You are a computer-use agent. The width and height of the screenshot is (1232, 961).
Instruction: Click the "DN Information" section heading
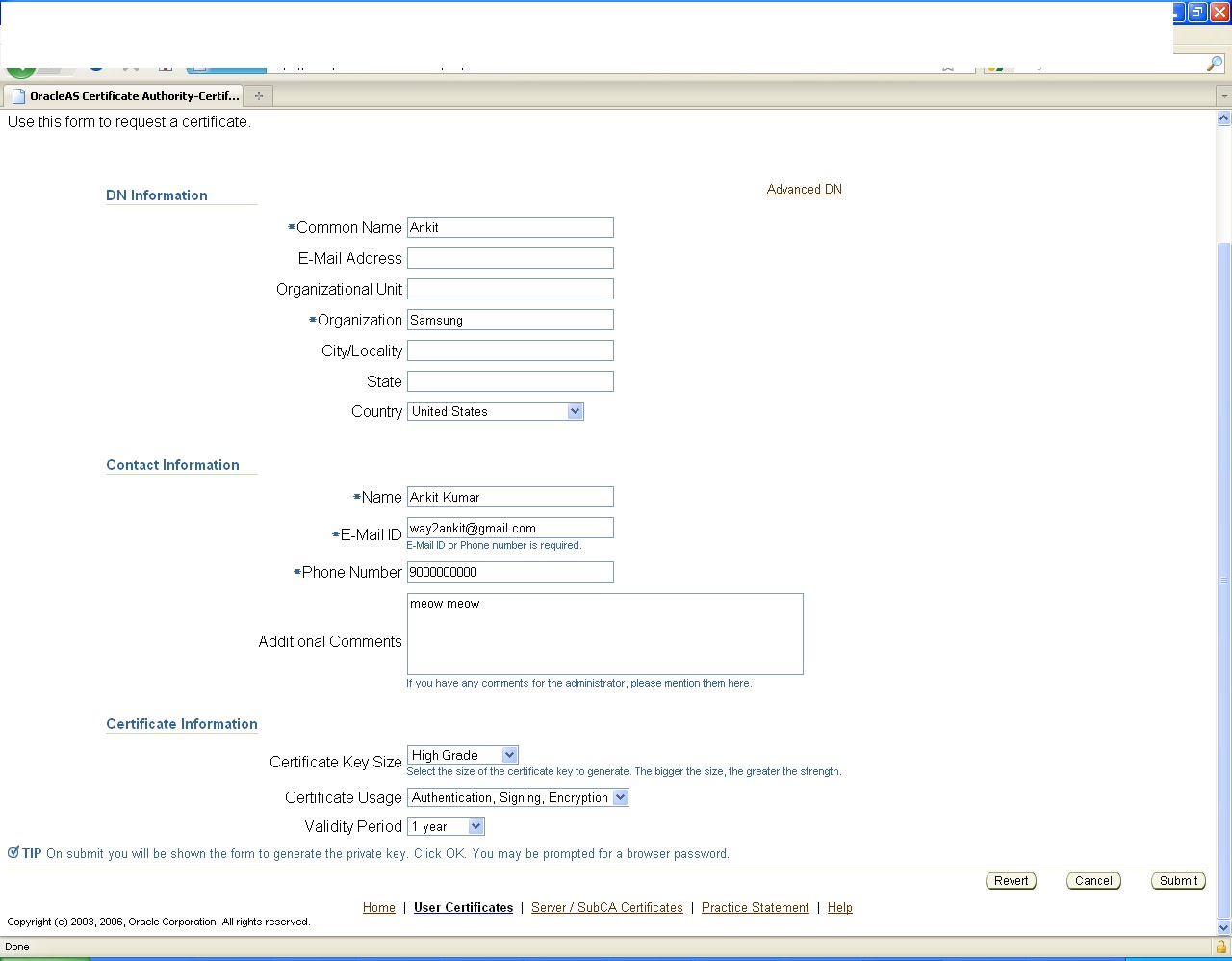(157, 195)
